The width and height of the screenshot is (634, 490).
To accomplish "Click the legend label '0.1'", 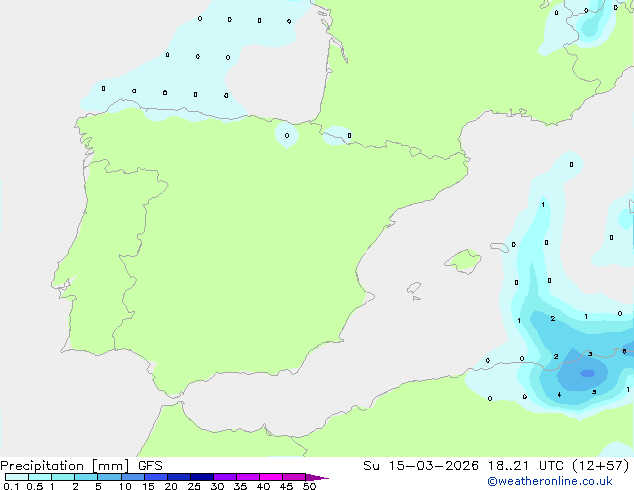I will coord(11,486).
